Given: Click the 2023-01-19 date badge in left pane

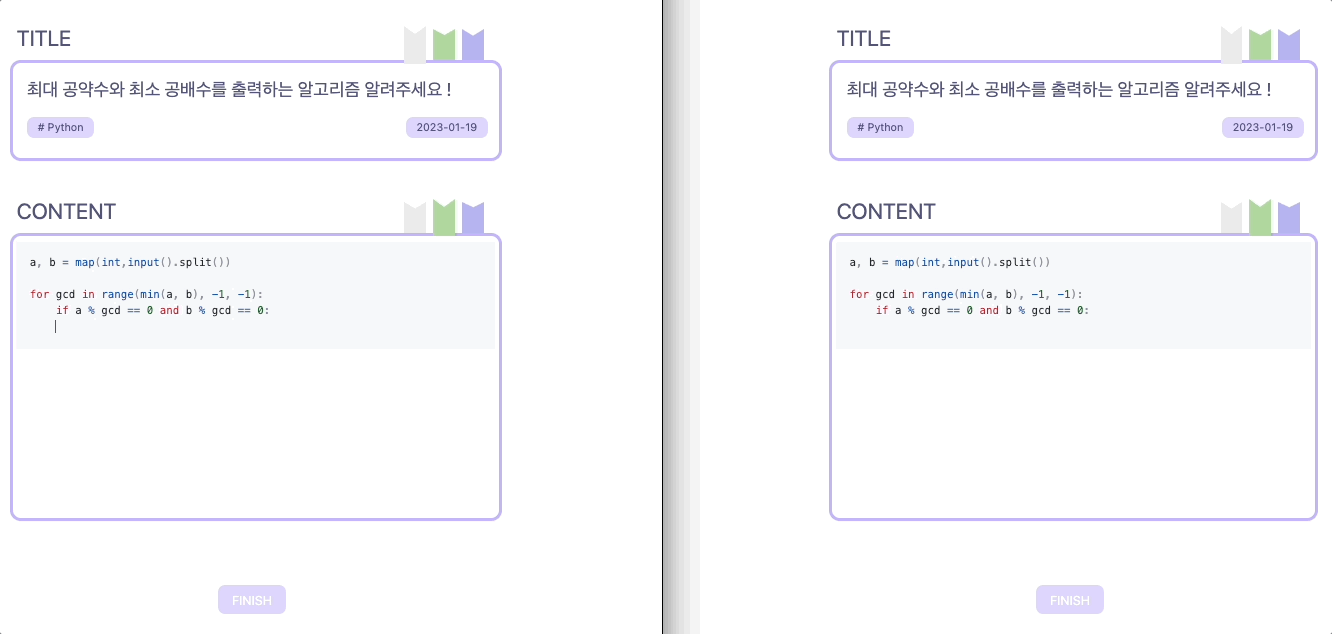Looking at the screenshot, I should tap(447, 127).
